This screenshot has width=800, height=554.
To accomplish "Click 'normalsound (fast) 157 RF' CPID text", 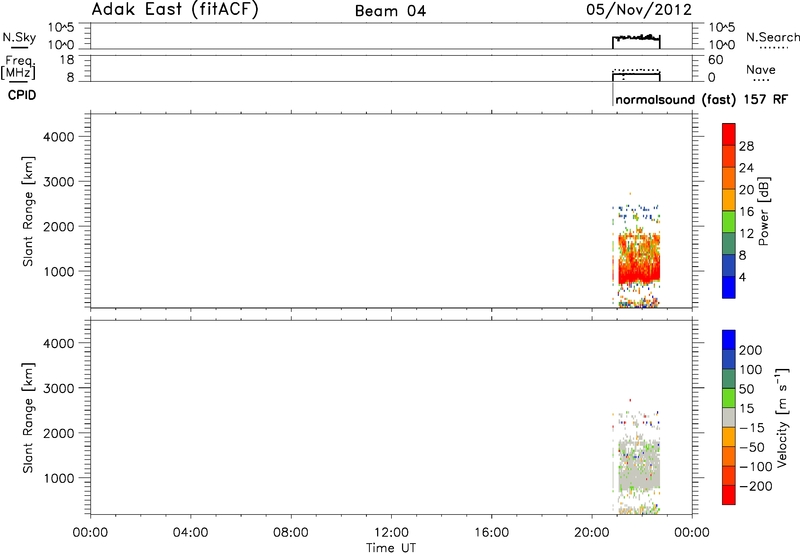I will (702, 99).
